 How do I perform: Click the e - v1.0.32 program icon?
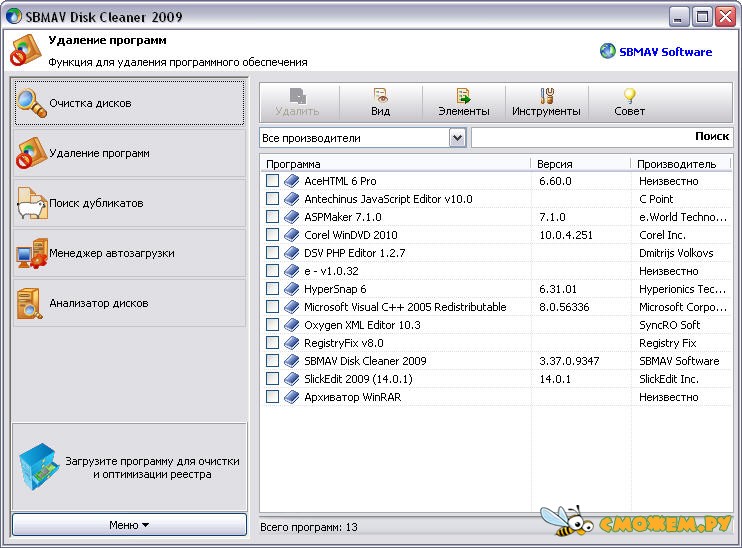(292, 271)
